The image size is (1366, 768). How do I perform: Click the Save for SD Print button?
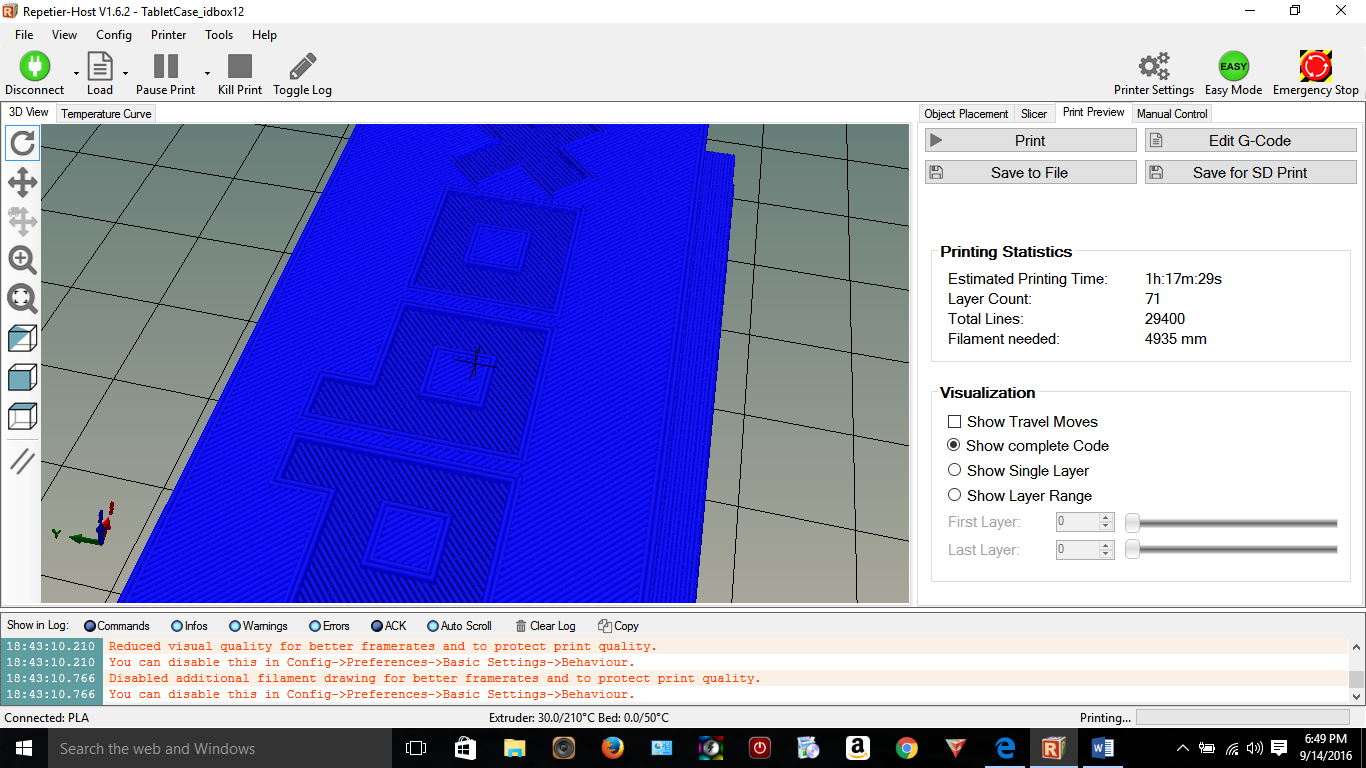point(1250,173)
